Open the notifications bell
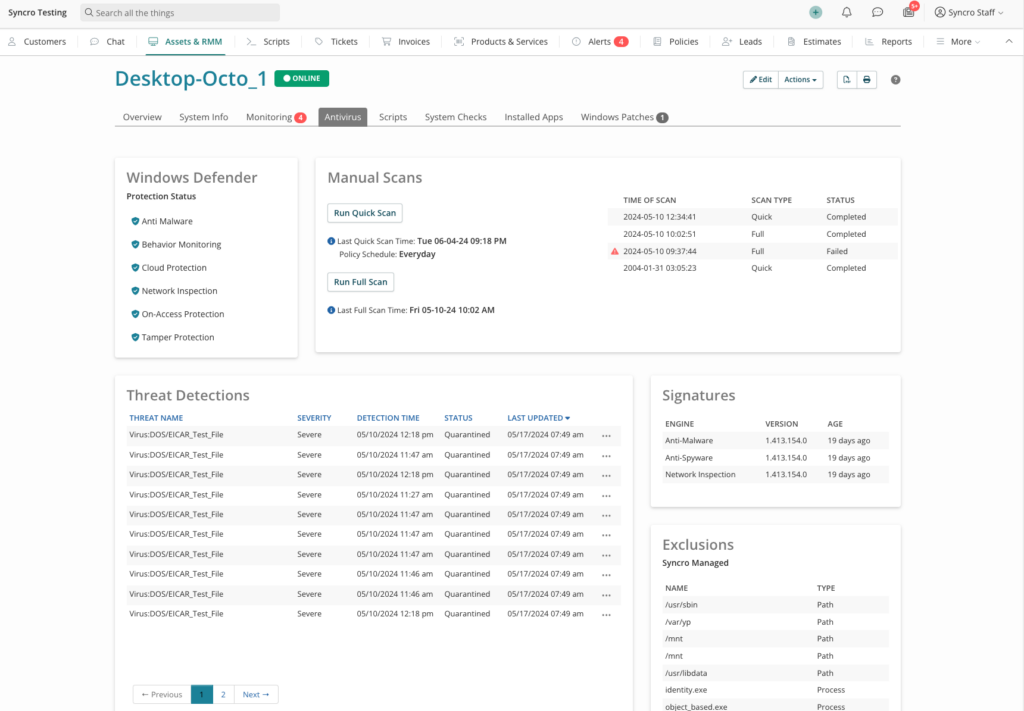 847,13
